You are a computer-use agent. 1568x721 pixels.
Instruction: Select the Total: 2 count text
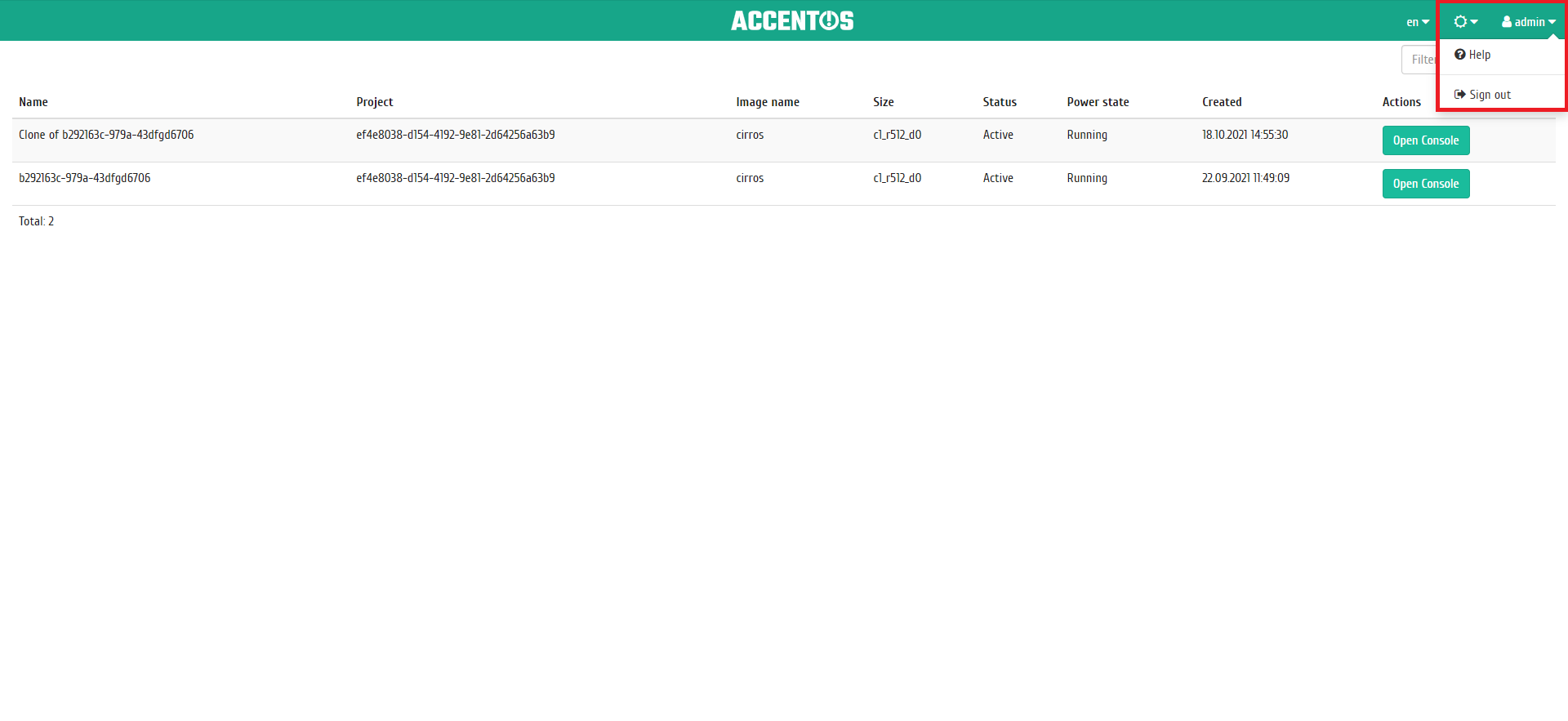(37, 221)
